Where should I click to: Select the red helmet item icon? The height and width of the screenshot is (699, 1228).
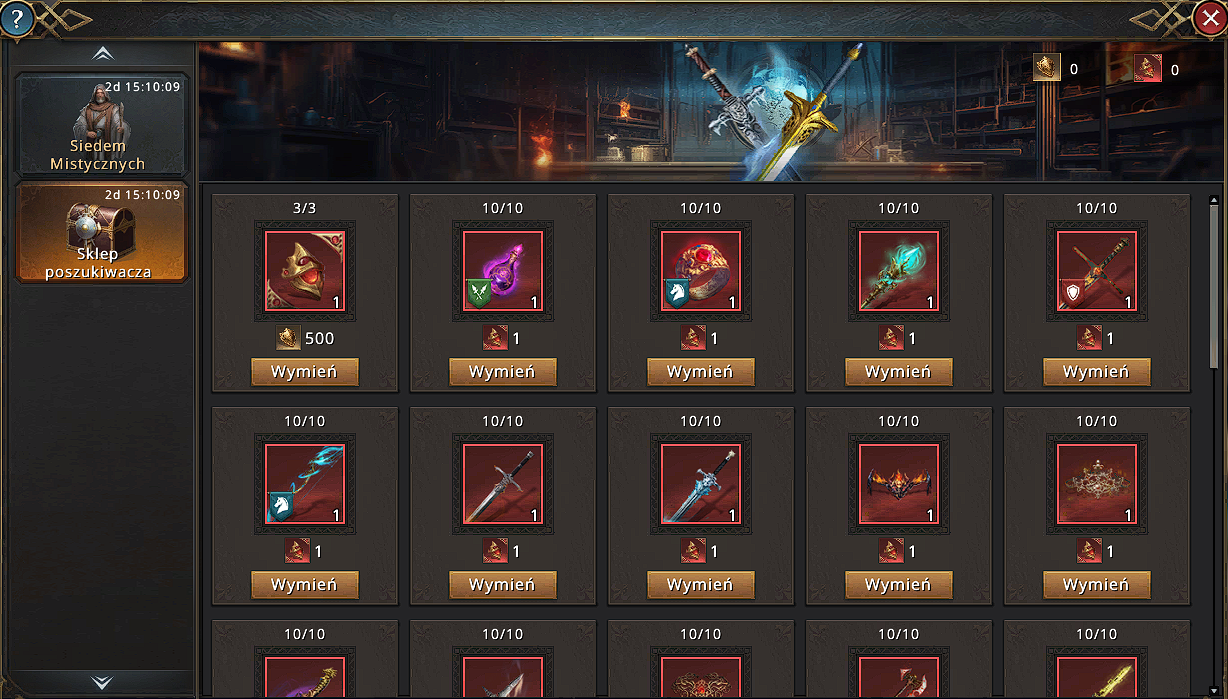[x=305, y=272]
